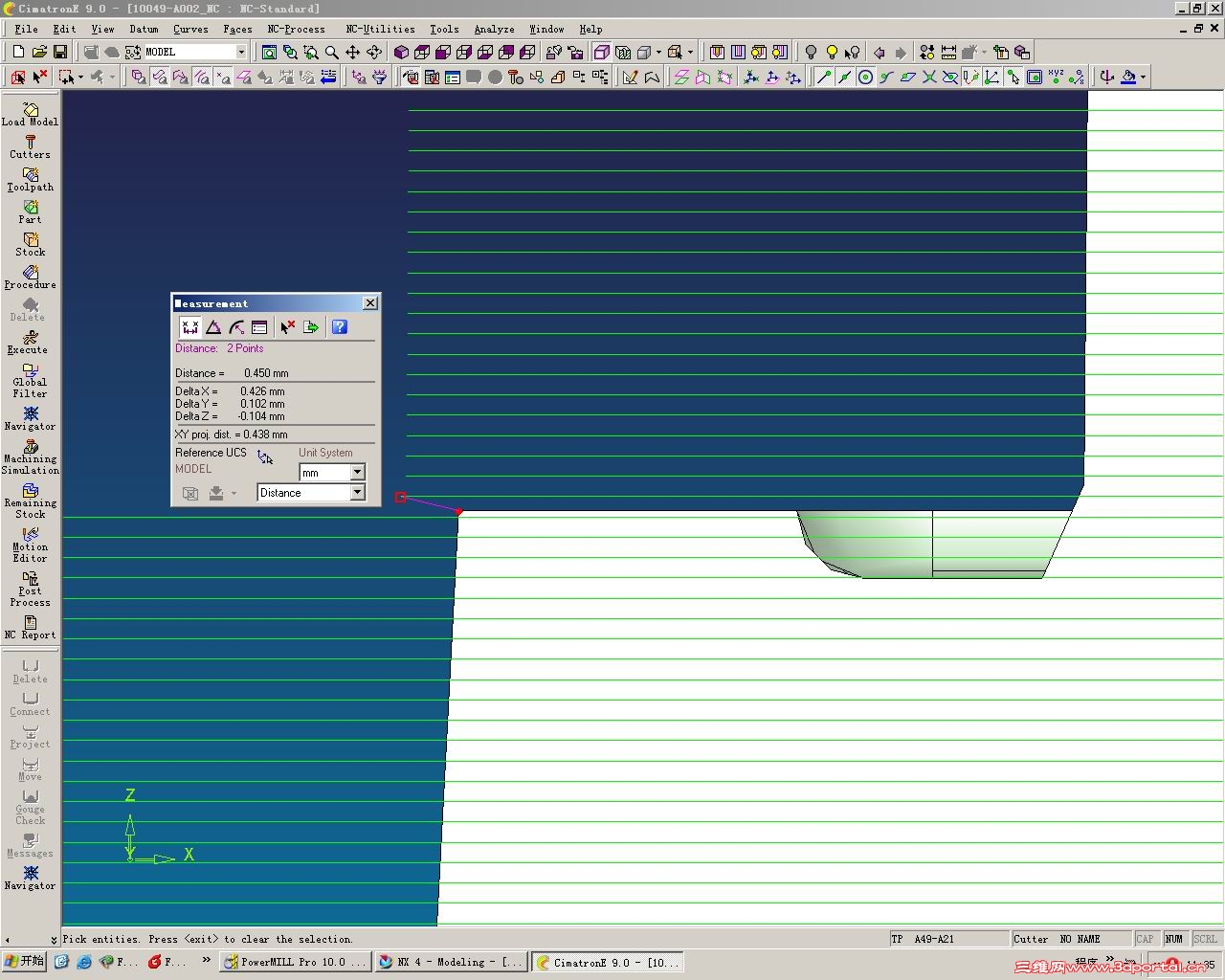Click the red measurement start point marker
Viewport: 1225px width, 980px height.
click(x=401, y=498)
